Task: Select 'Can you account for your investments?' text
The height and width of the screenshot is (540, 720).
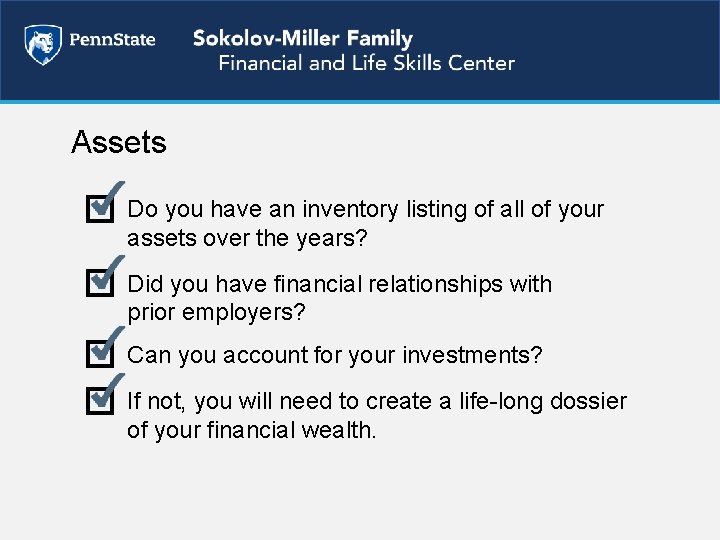Action: tap(335, 355)
